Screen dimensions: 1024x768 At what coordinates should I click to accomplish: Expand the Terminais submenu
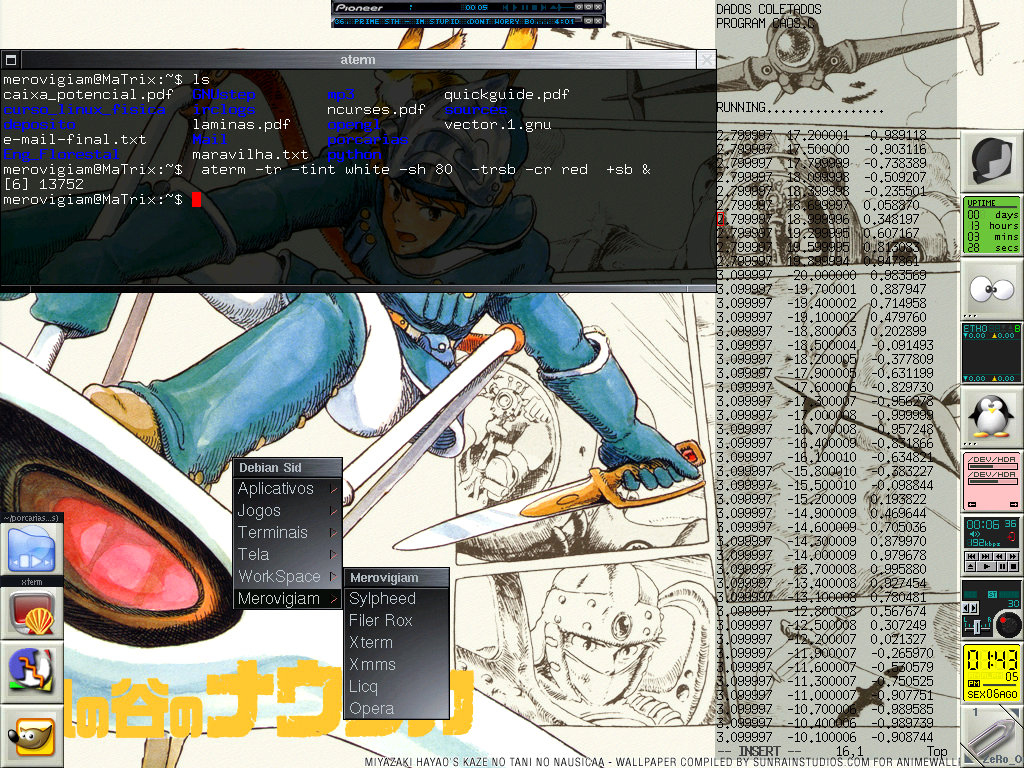(287, 532)
